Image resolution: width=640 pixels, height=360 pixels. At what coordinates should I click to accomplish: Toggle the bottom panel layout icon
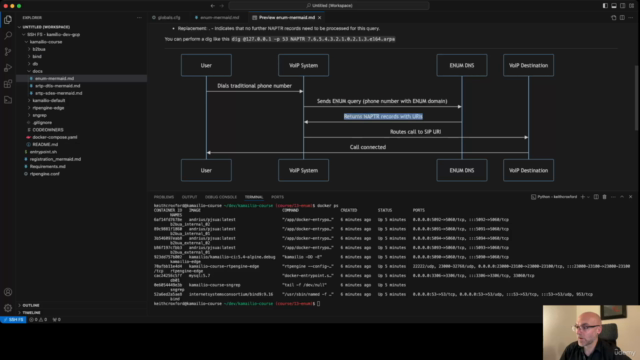614,6
